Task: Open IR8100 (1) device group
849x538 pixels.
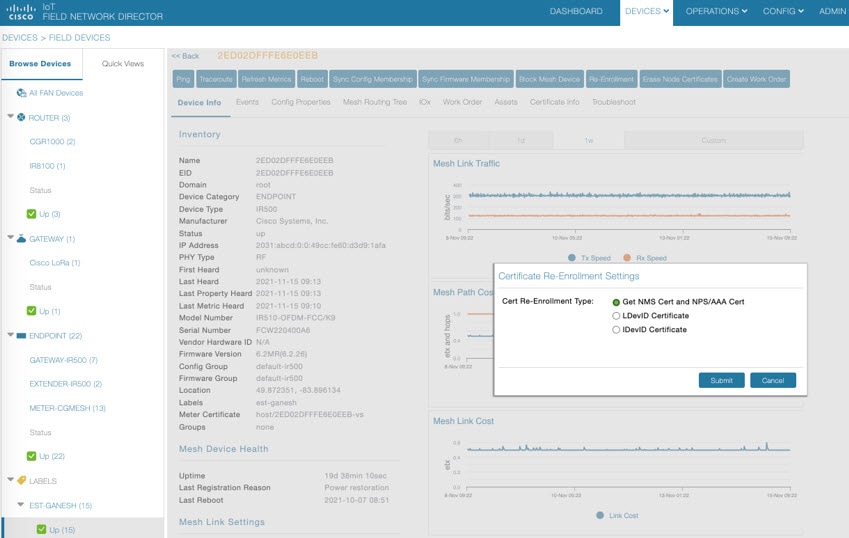Action: [x=47, y=166]
